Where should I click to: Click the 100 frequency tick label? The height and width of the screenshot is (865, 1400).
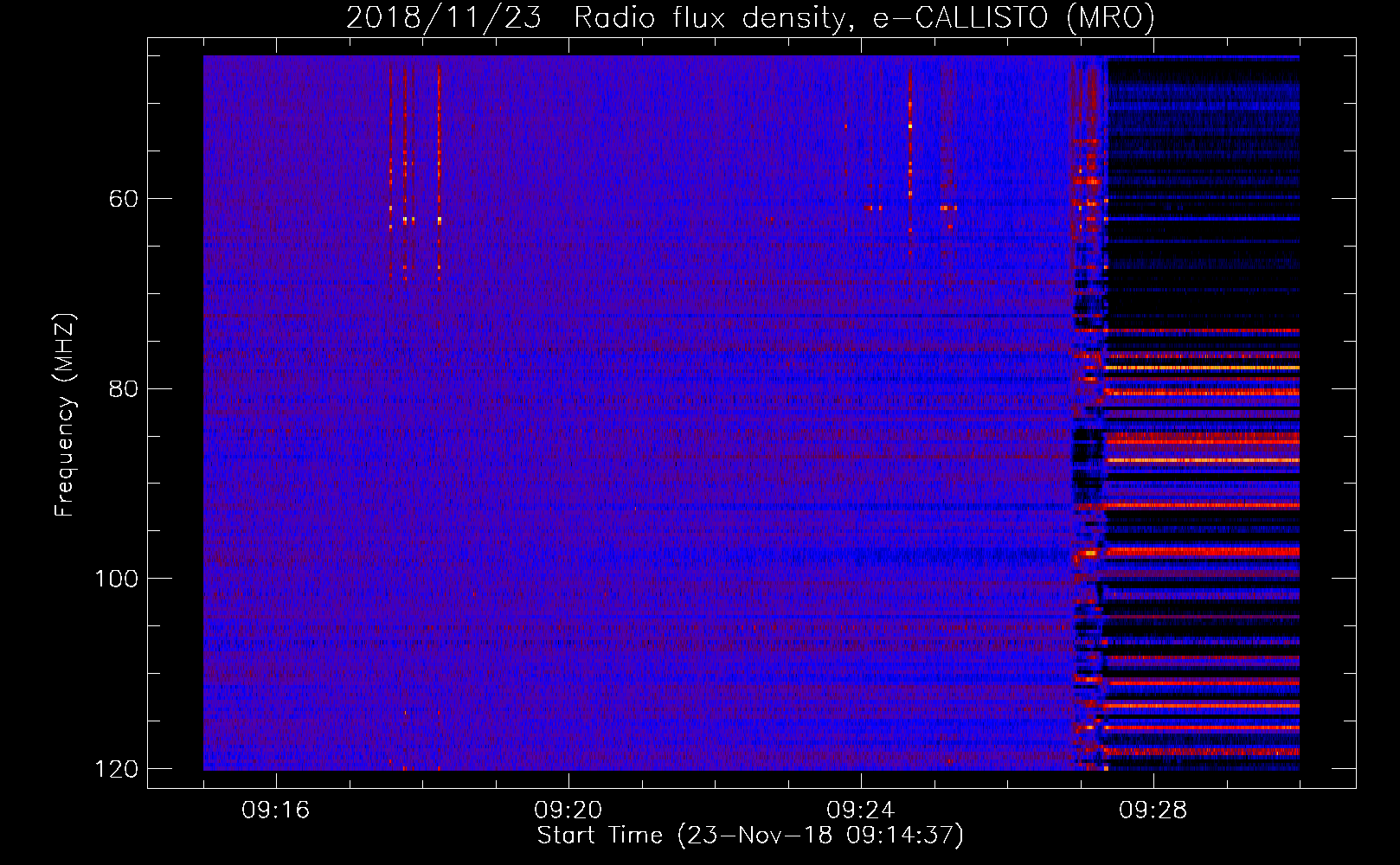tap(116, 579)
